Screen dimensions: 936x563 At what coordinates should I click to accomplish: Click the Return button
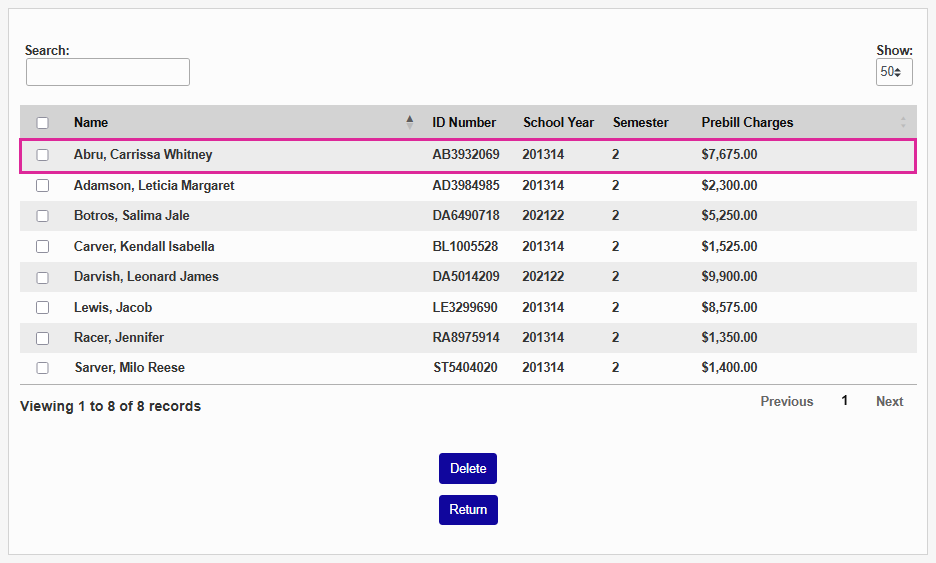coord(468,509)
